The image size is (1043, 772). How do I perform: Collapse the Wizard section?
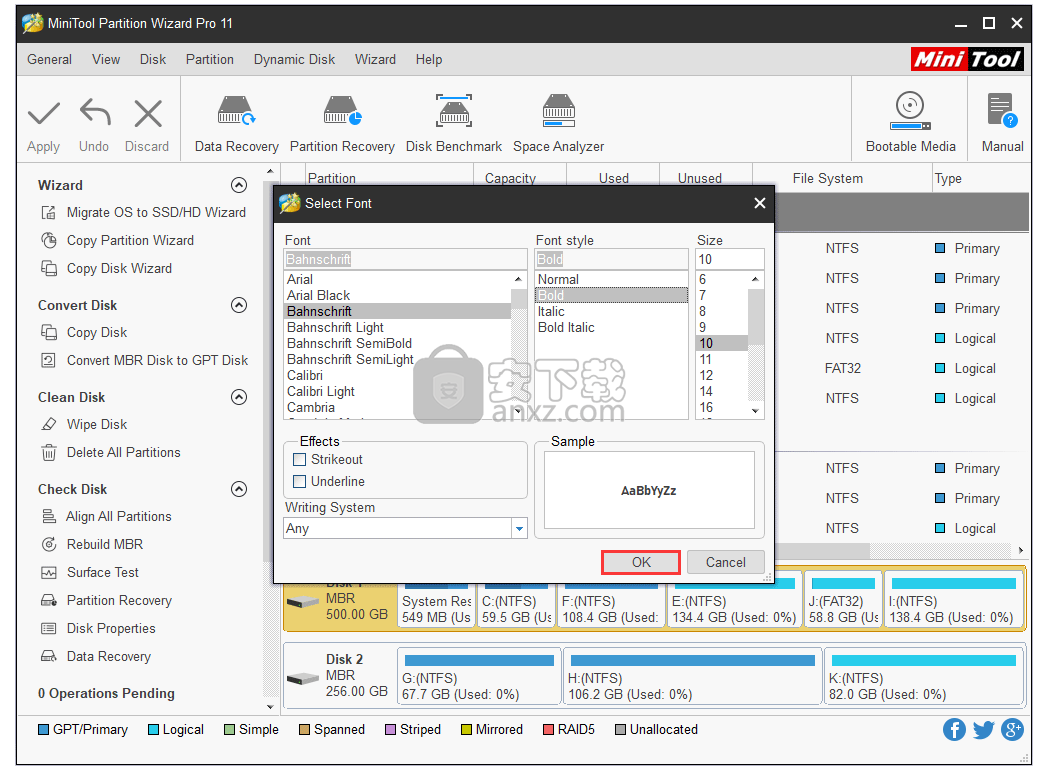(239, 185)
